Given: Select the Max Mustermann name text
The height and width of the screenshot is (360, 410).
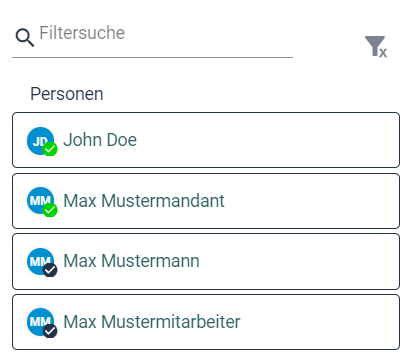Looking at the screenshot, I should (x=131, y=261).
